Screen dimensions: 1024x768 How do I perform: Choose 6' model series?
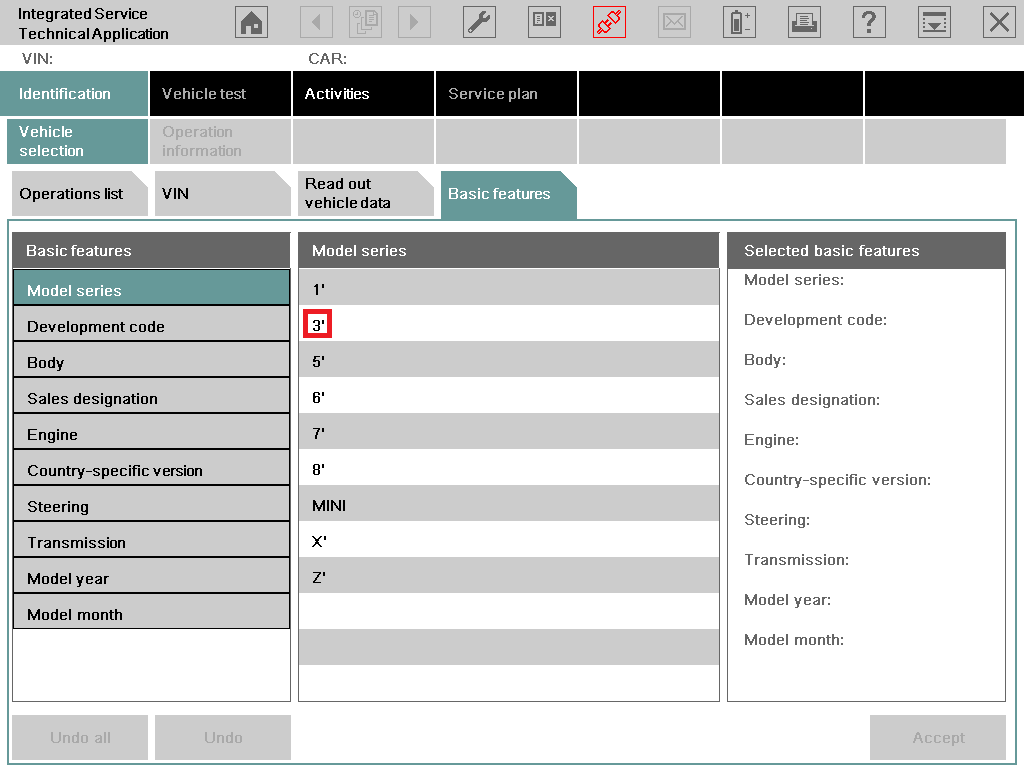click(x=509, y=395)
